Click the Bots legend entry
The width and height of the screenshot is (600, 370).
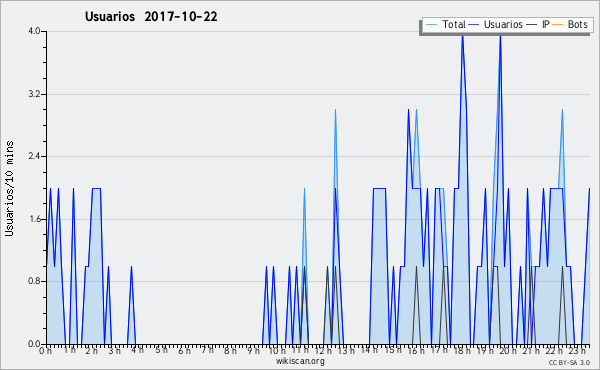point(569,24)
